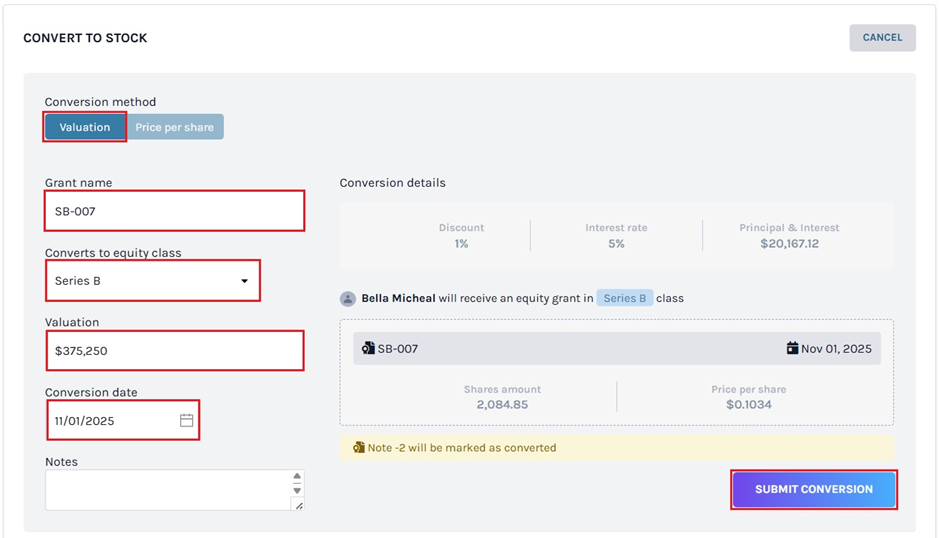Click the 'Note -2 will be marked as converted' text

(462, 448)
